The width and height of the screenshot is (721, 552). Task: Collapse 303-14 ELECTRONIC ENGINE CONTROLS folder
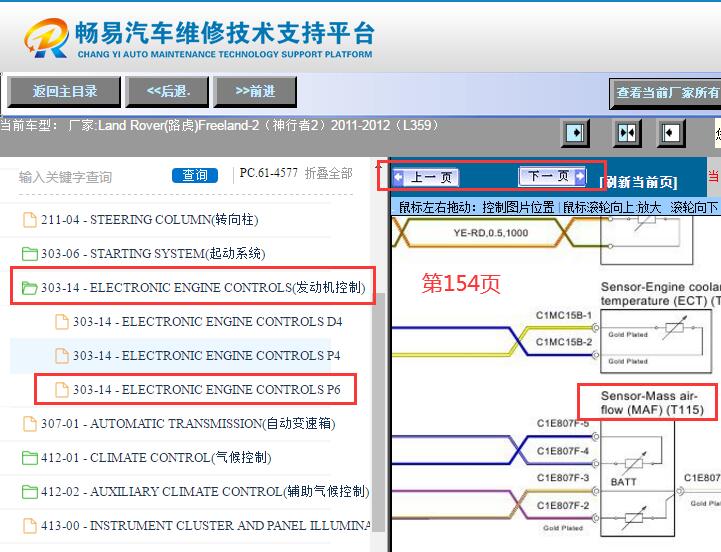point(203,288)
